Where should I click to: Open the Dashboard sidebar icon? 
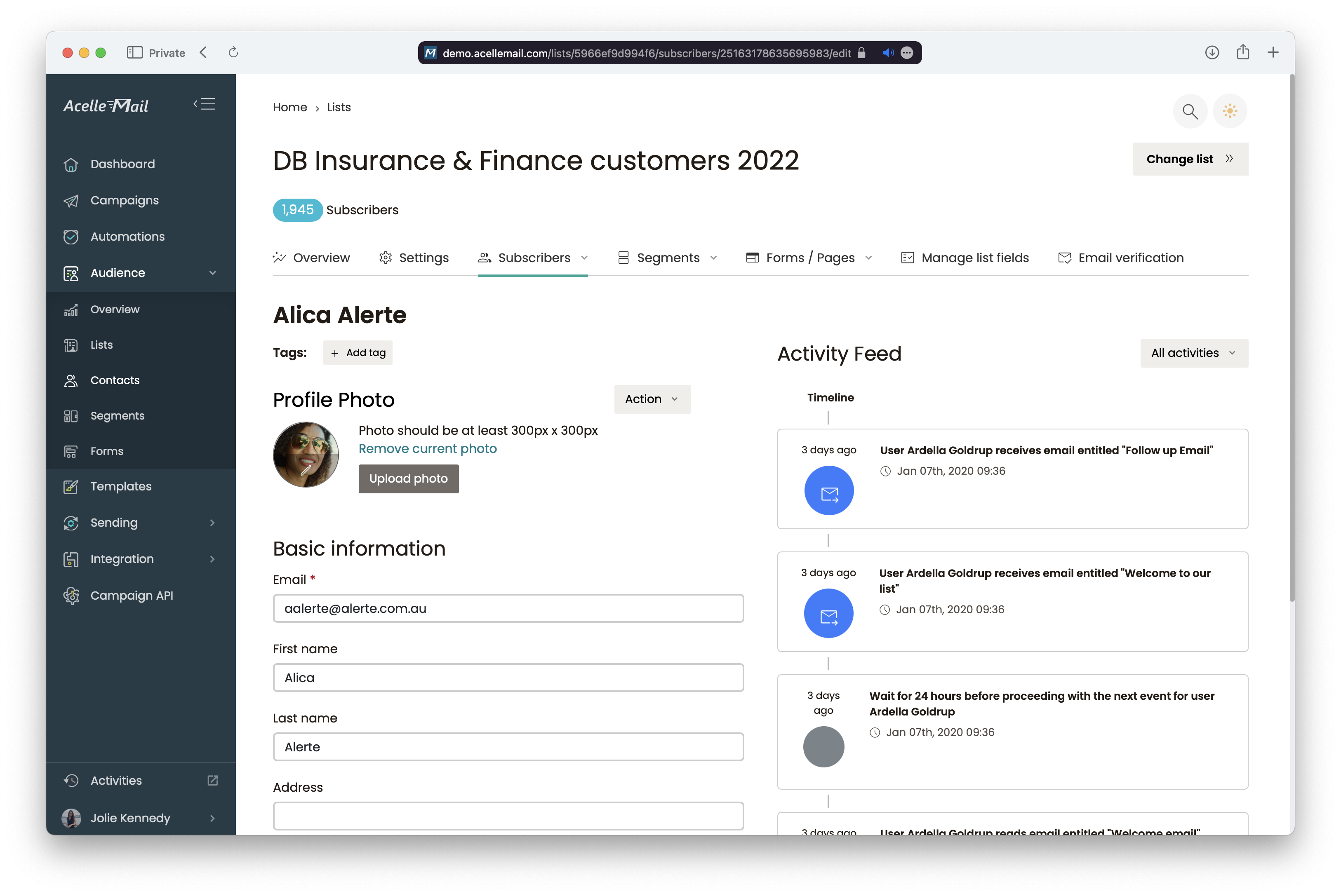pos(71,164)
